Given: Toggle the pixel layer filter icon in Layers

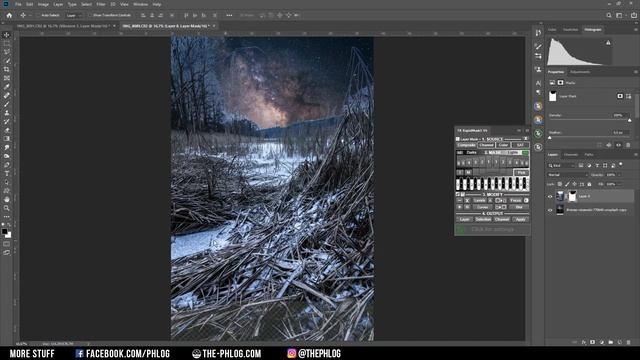Looking at the screenshot, I should coord(581,165).
